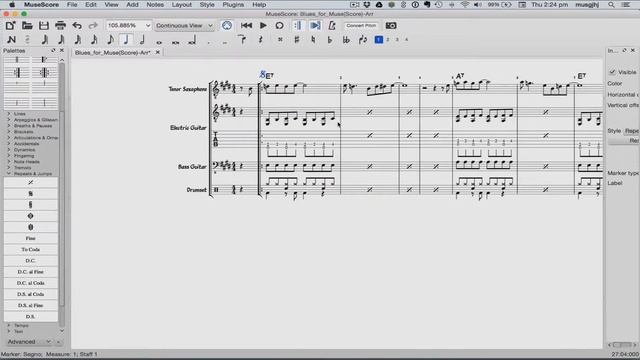Open the Plugins menu
This screenshot has width=640, height=360.
click(x=233, y=5)
